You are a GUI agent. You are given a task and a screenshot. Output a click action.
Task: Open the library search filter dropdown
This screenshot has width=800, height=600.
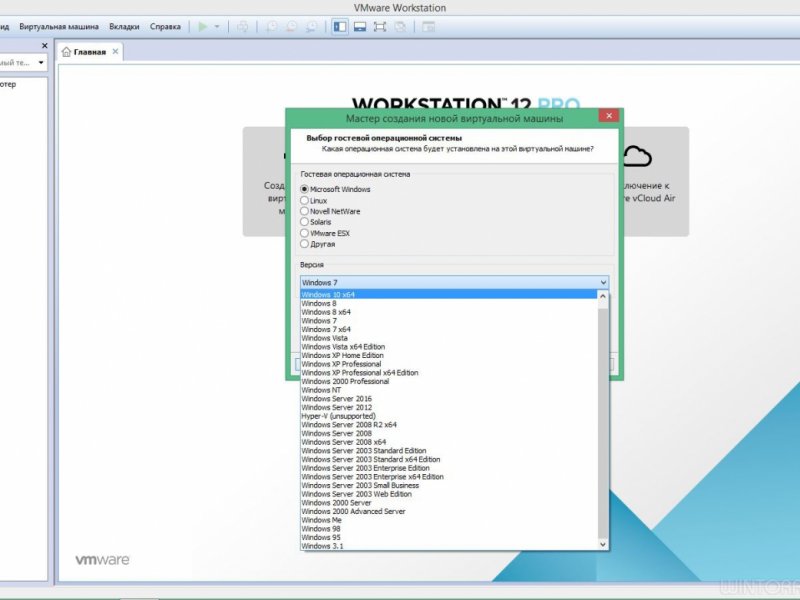tap(41, 62)
